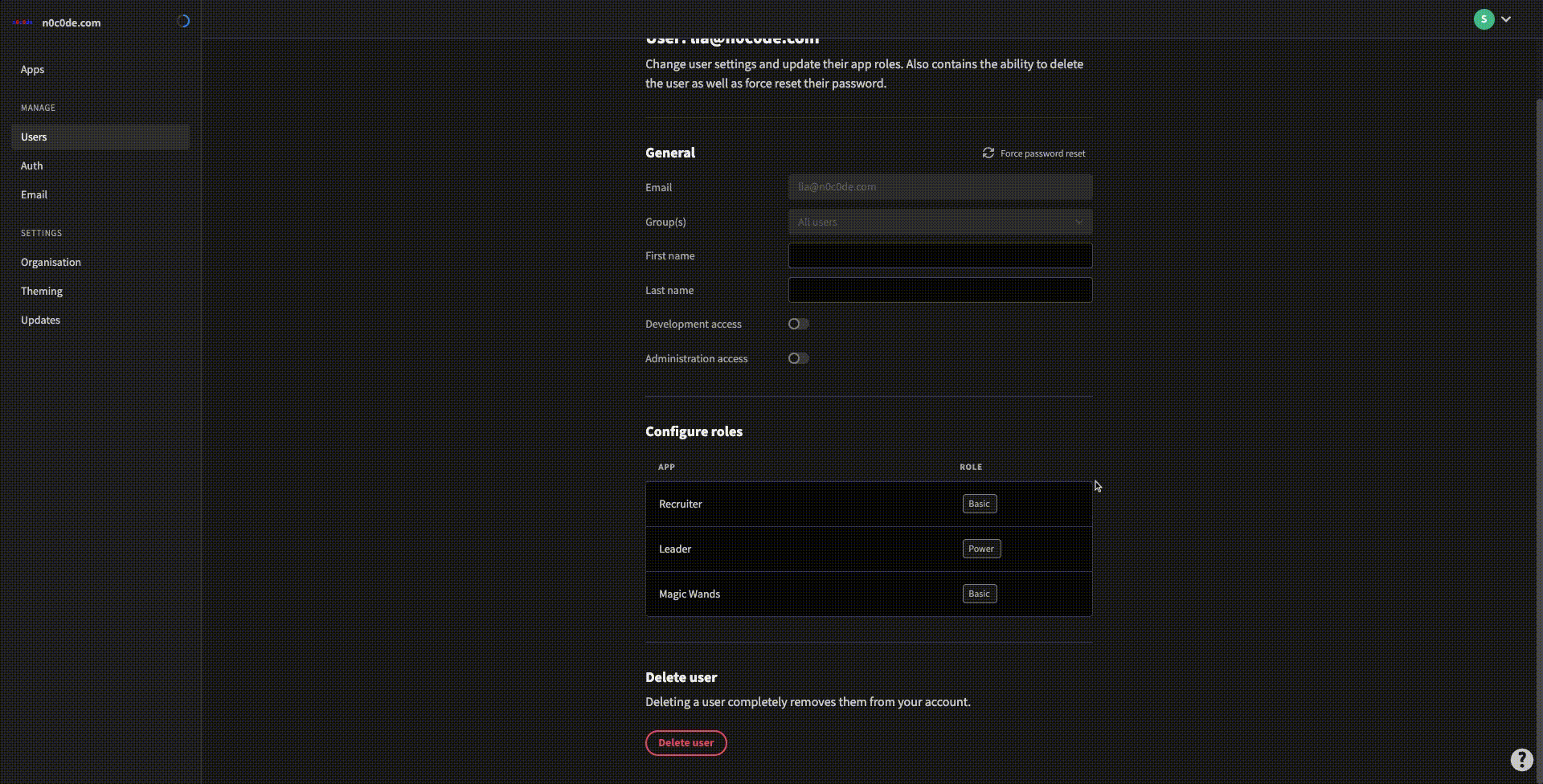Click the n0c0de.com organisation name
The width and height of the screenshot is (1543, 784).
72,22
